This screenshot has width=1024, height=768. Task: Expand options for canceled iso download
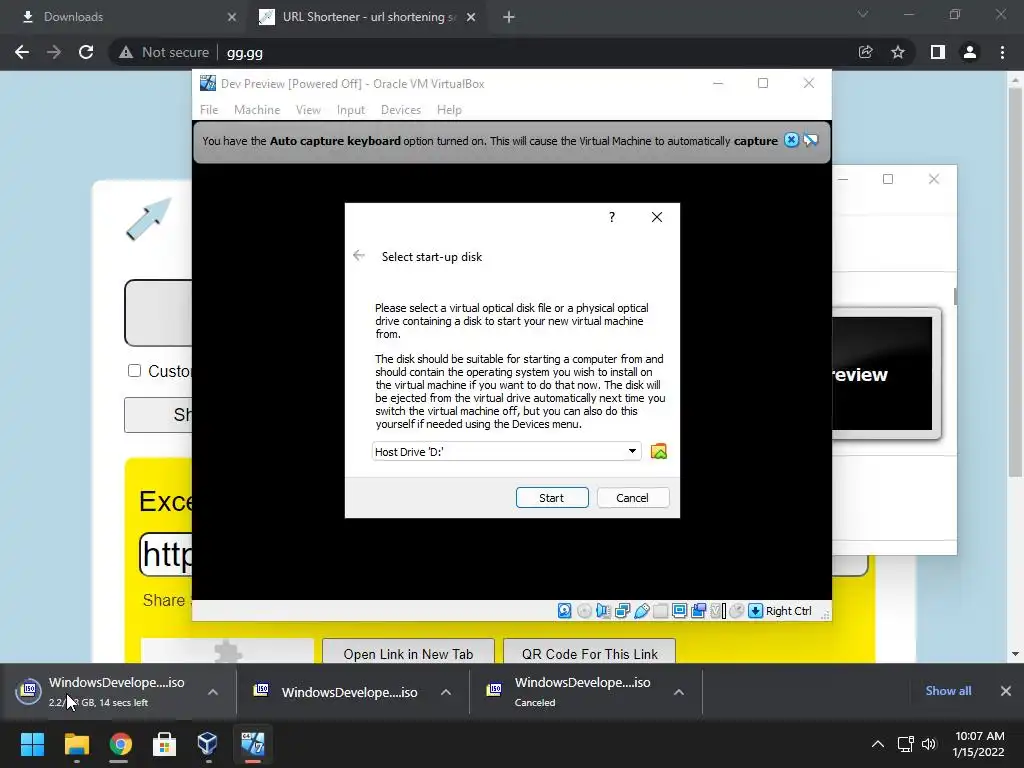point(679,692)
